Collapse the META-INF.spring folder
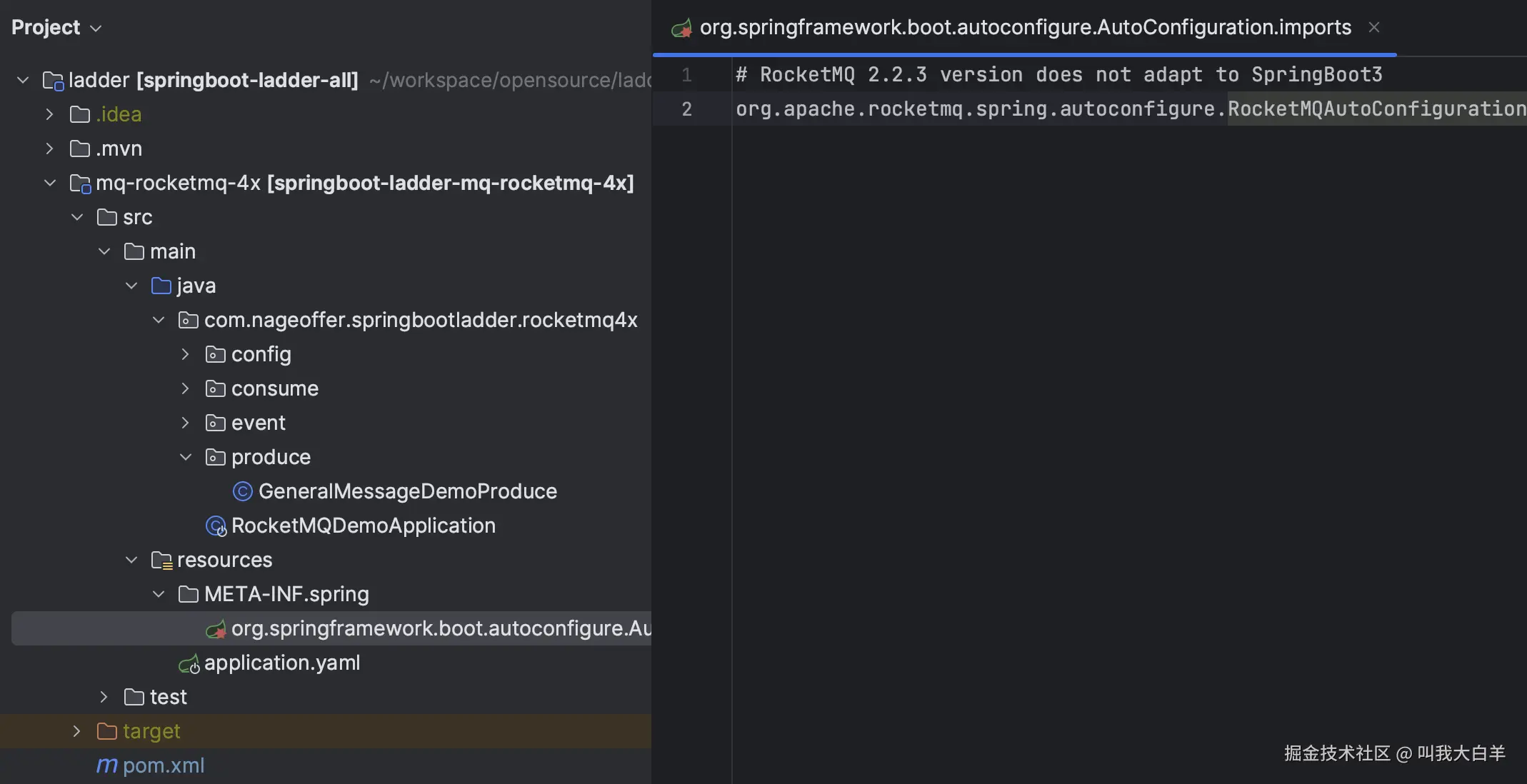1527x784 pixels. click(x=158, y=594)
